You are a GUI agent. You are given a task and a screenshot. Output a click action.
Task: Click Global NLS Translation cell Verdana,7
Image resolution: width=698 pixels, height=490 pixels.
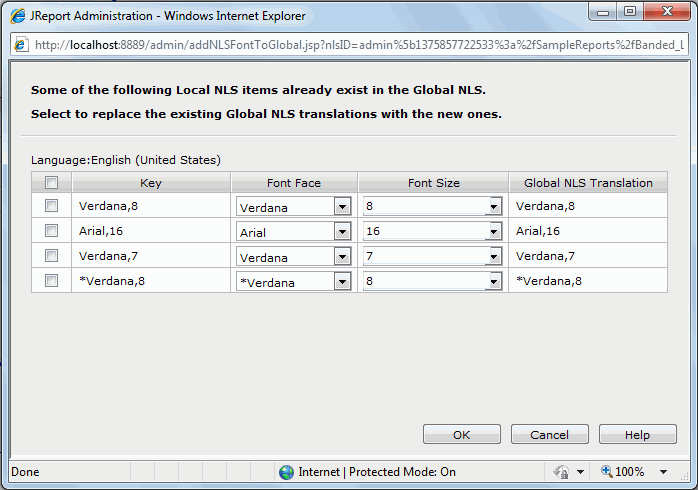[x=545, y=256]
